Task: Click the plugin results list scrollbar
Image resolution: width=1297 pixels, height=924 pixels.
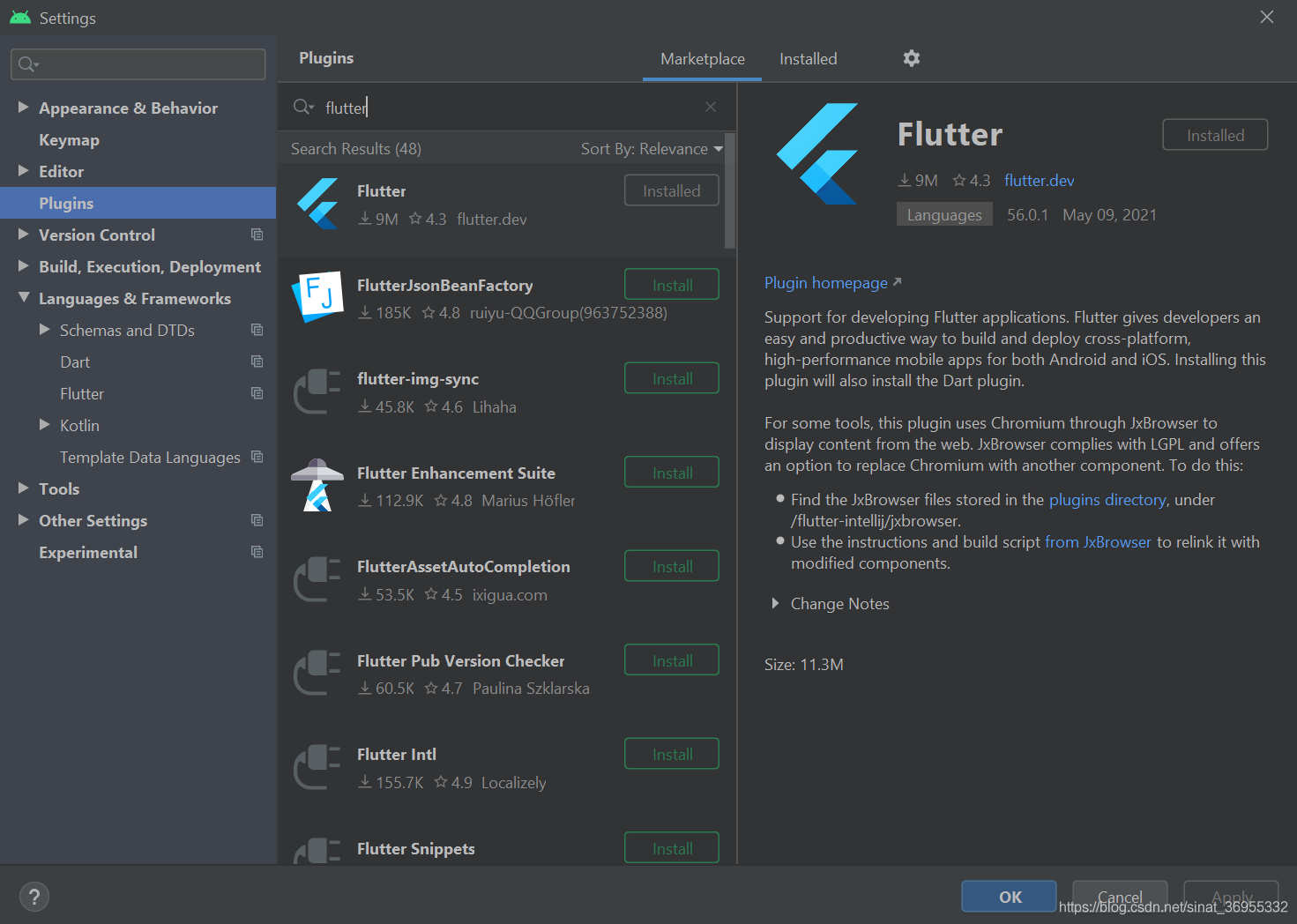Action: pyautogui.click(x=729, y=191)
